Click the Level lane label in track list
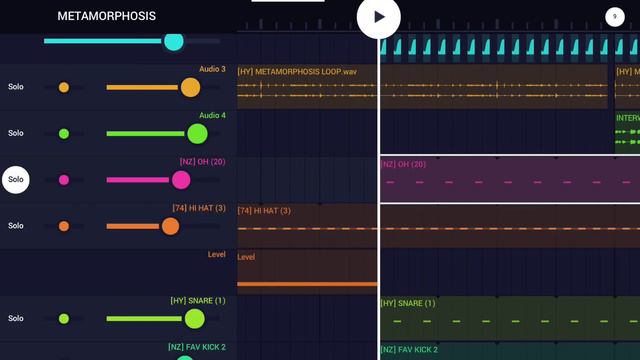The height and width of the screenshot is (360, 640). [216, 254]
